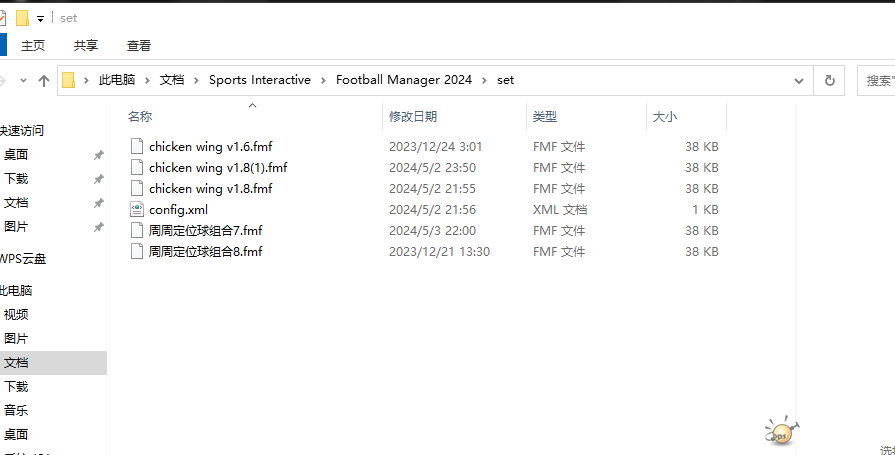
Task: Select file 周周定位球组合8.fmf
Action: coord(205,252)
